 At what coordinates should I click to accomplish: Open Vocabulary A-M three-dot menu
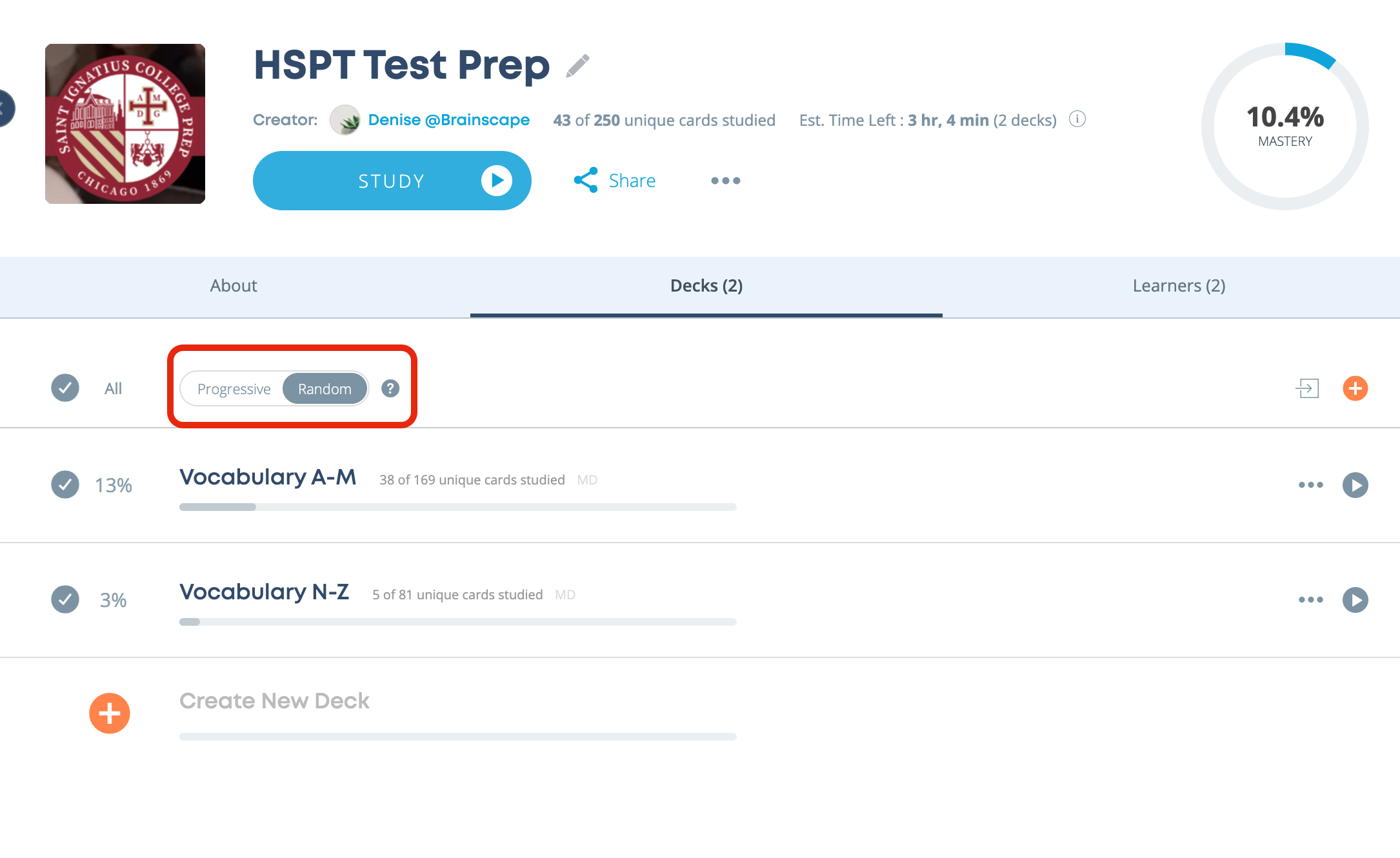[1311, 485]
